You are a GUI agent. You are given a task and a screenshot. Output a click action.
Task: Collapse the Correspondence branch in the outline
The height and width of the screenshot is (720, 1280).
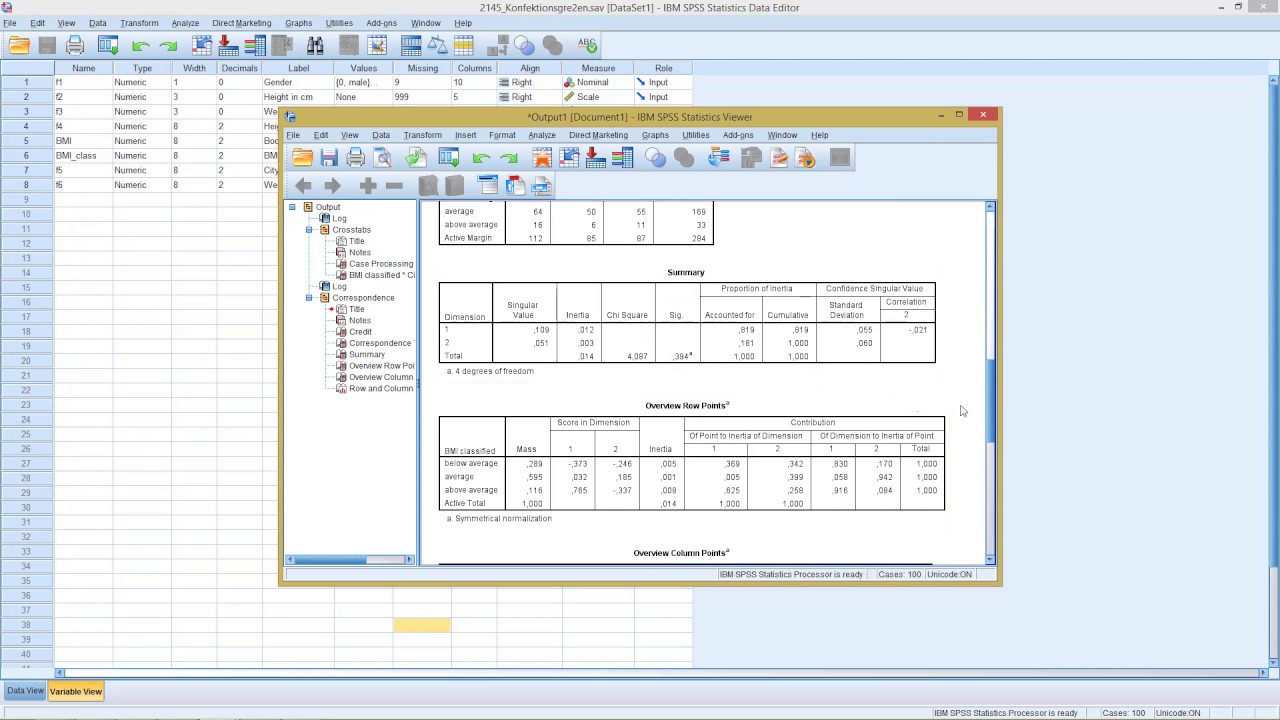click(310, 298)
